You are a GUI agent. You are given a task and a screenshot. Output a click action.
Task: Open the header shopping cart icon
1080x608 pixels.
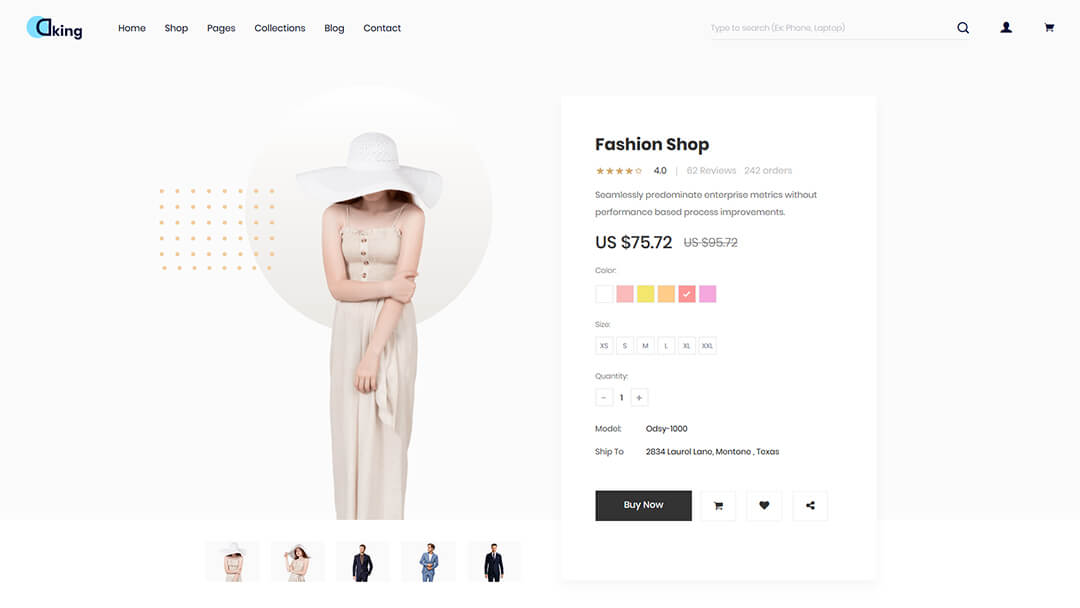click(1049, 28)
